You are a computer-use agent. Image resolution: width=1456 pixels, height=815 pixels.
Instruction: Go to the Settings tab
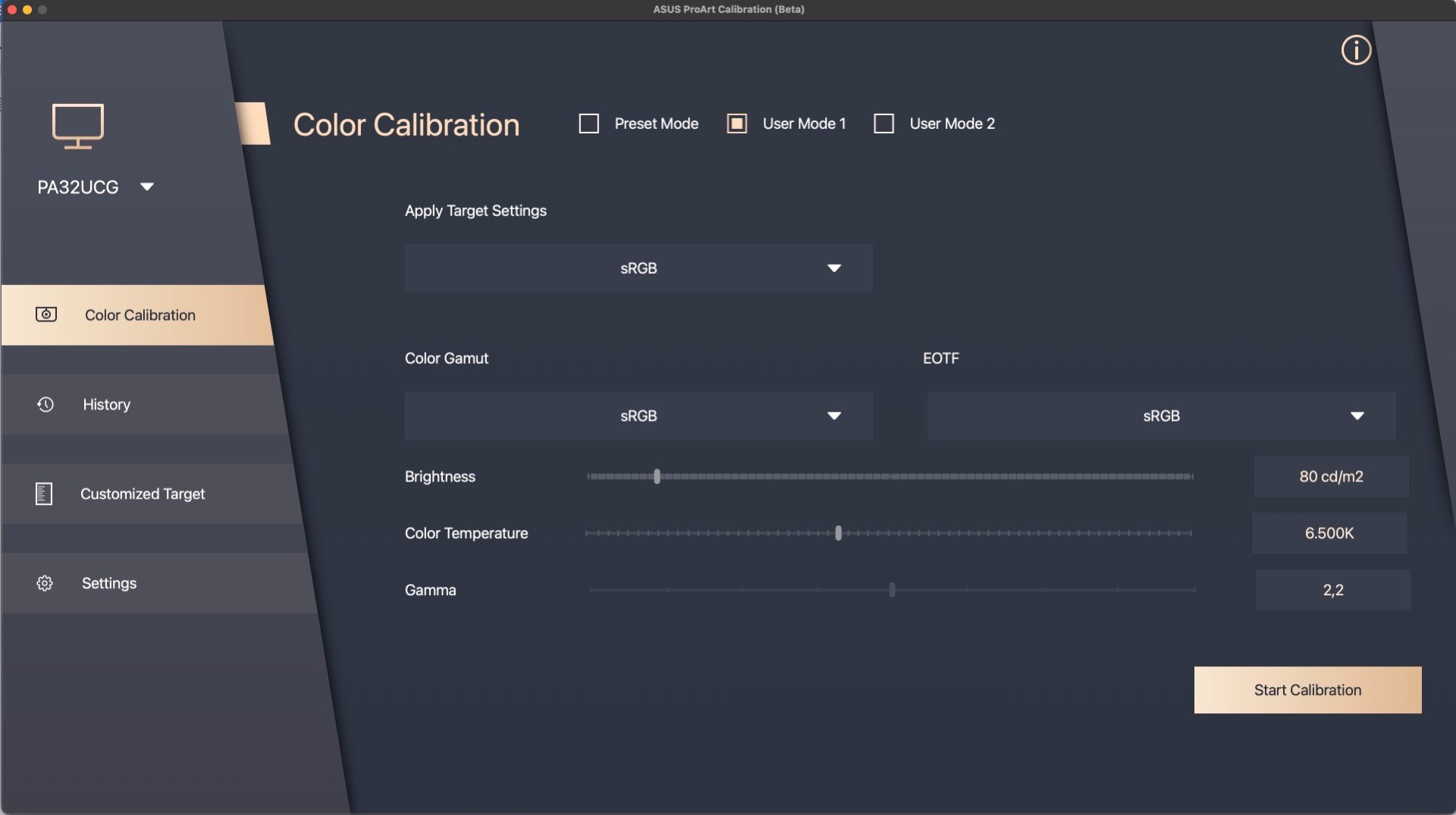159,583
